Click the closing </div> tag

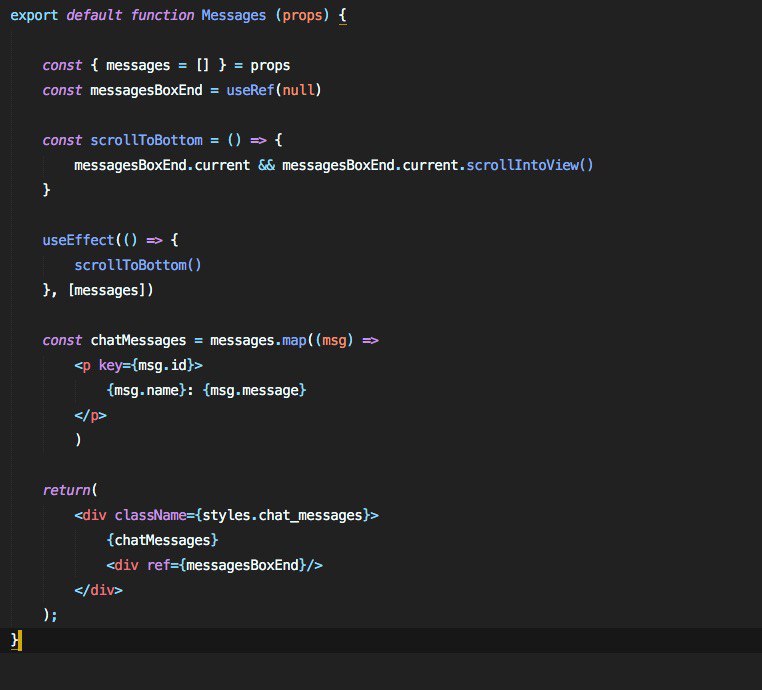pos(99,590)
